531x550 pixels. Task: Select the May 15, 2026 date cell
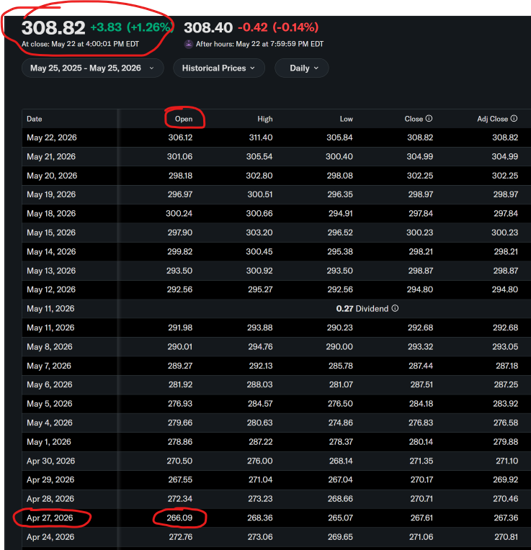(51, 233)
